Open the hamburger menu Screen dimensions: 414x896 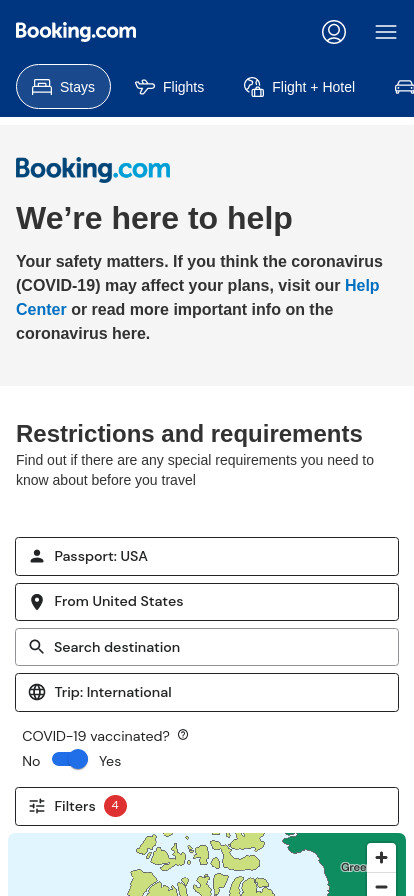coord(386,32)
